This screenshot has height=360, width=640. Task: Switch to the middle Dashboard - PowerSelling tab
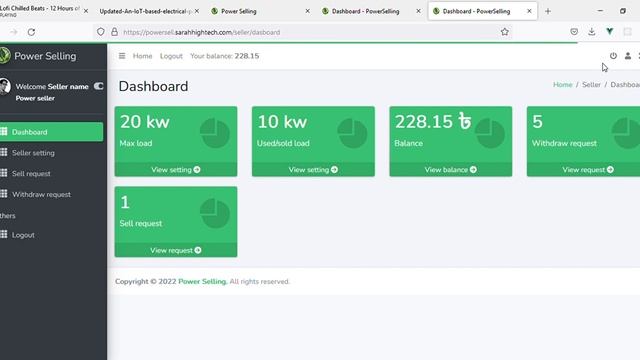(365, 11)
